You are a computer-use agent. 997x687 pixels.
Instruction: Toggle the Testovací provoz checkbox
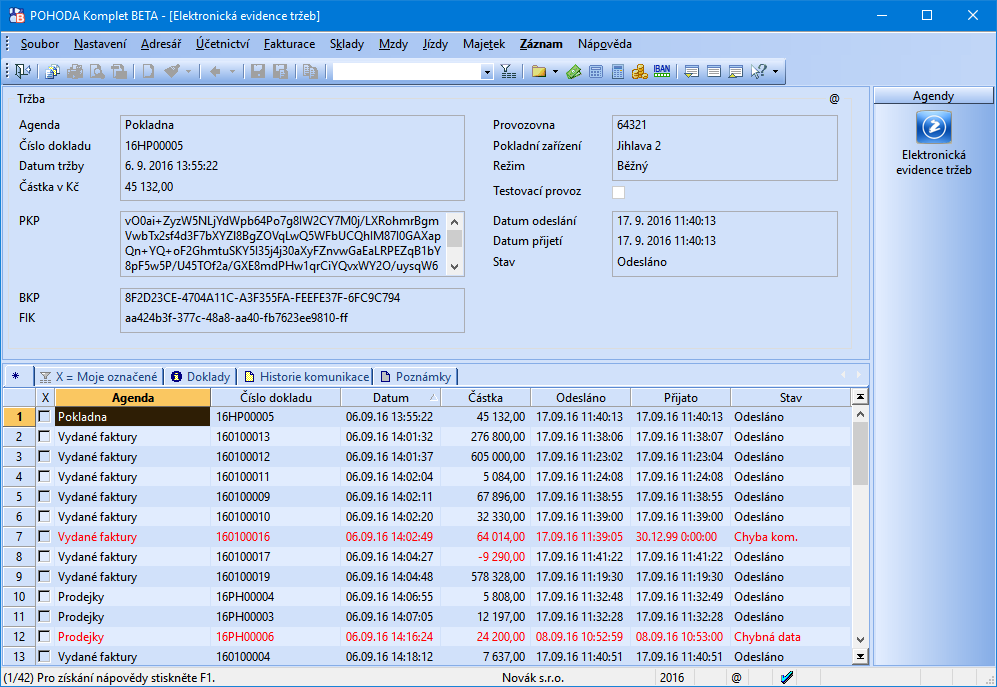click(x=618, y=191)
